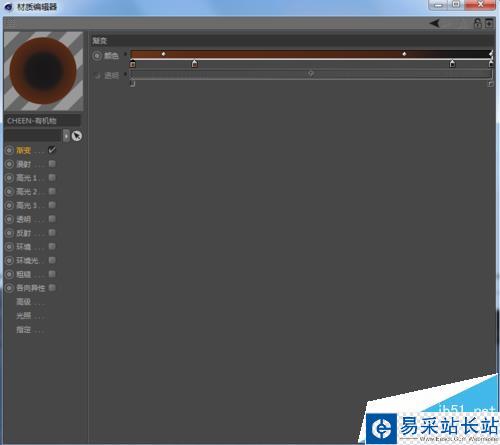Open the 高级 settings page
500x445 pixels.
[x=23, y=302]
